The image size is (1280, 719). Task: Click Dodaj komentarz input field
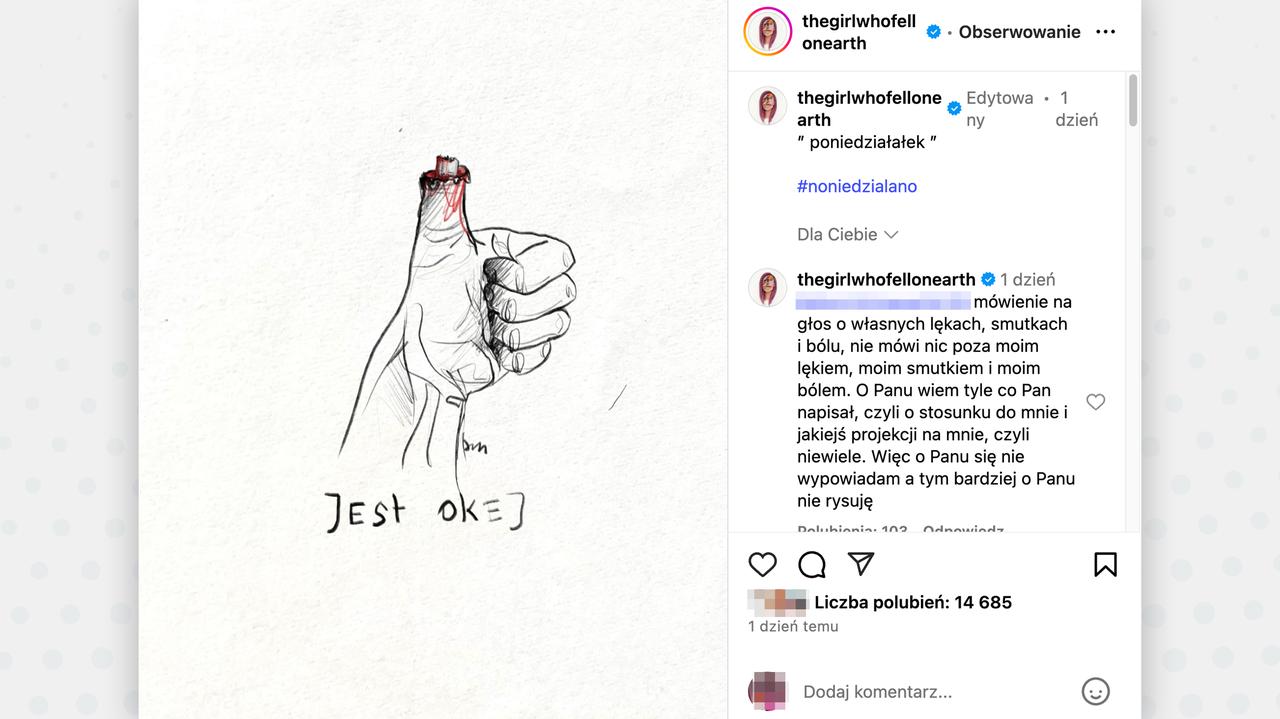click(x=935, y=691)
